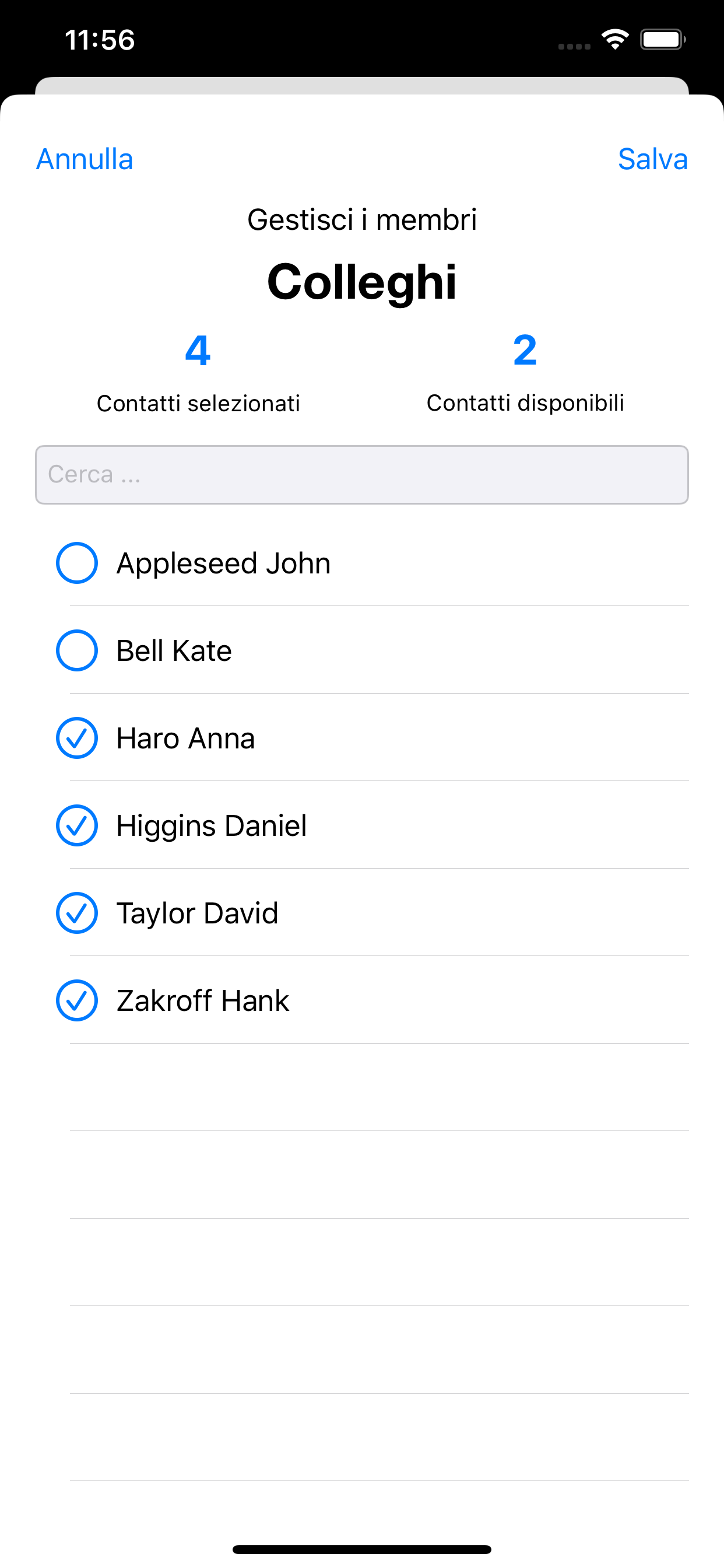
Task: Deselect Higgins Daniel's blue checkmark circle
Action: pyautogui.click(x=77, y=825)
